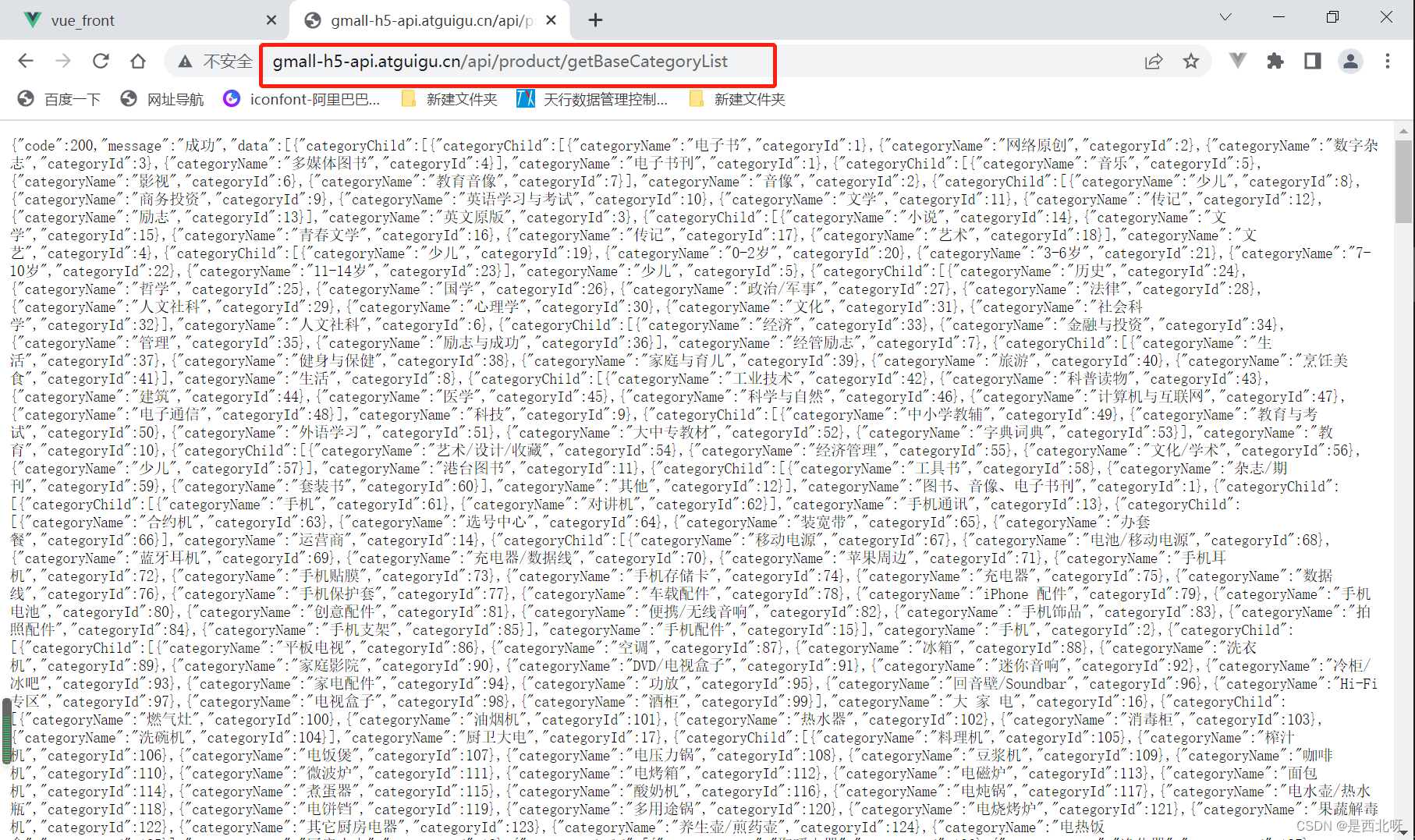The image size is (1415, 840).
Task: Open a new browser tab
Action: [595, 20]
